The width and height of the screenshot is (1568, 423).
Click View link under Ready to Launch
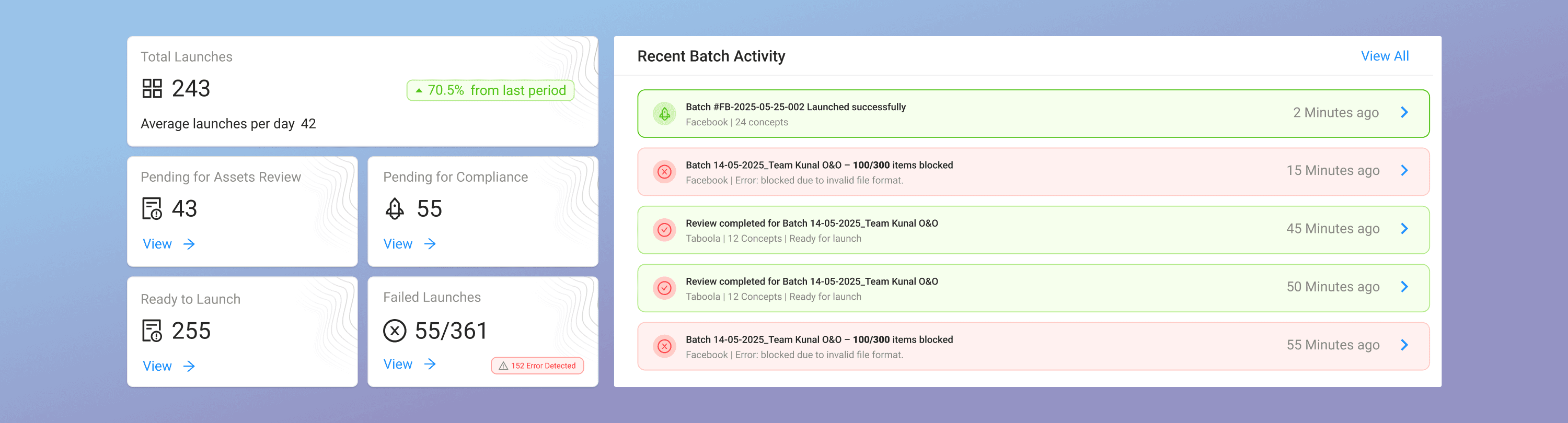pyautogui.click(x=157, y=366)
